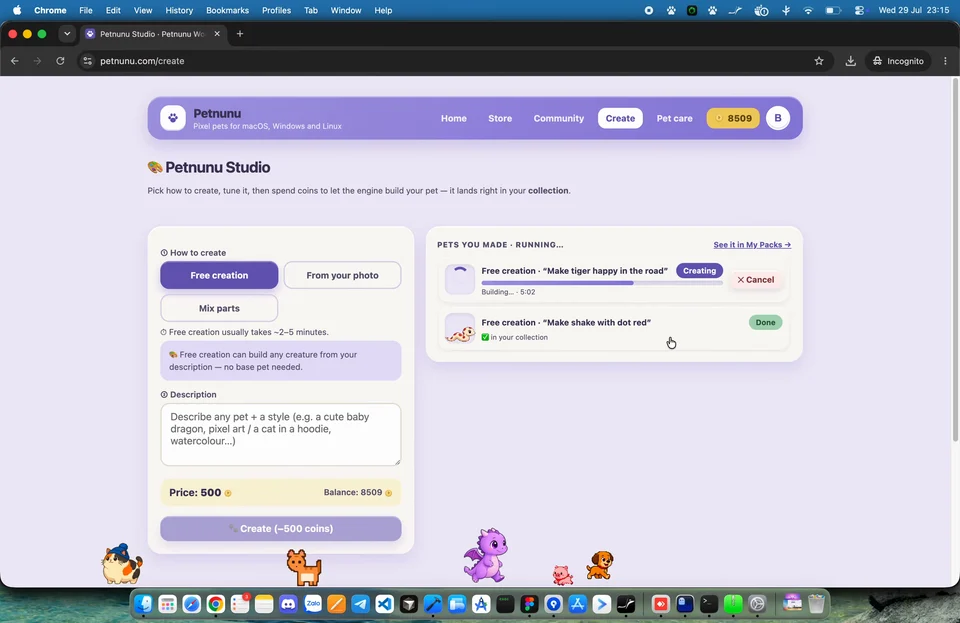Open Reminders from the dock

coord(239,604)
